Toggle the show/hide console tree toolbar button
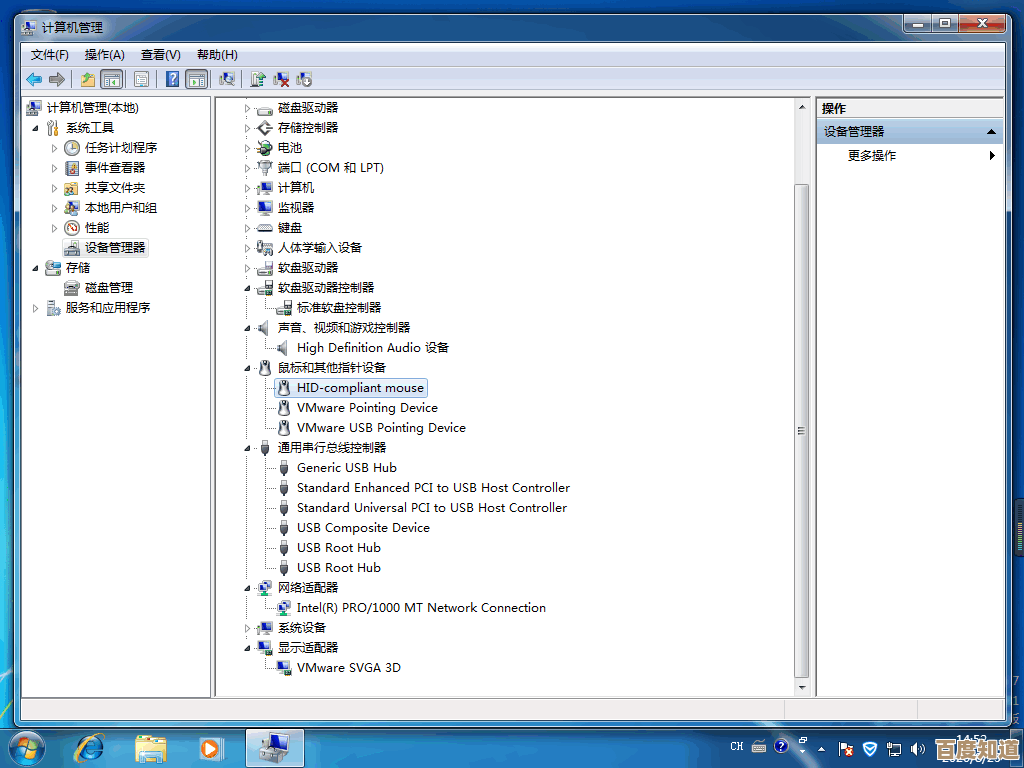Screen dimensions: 1024x768 112,79
